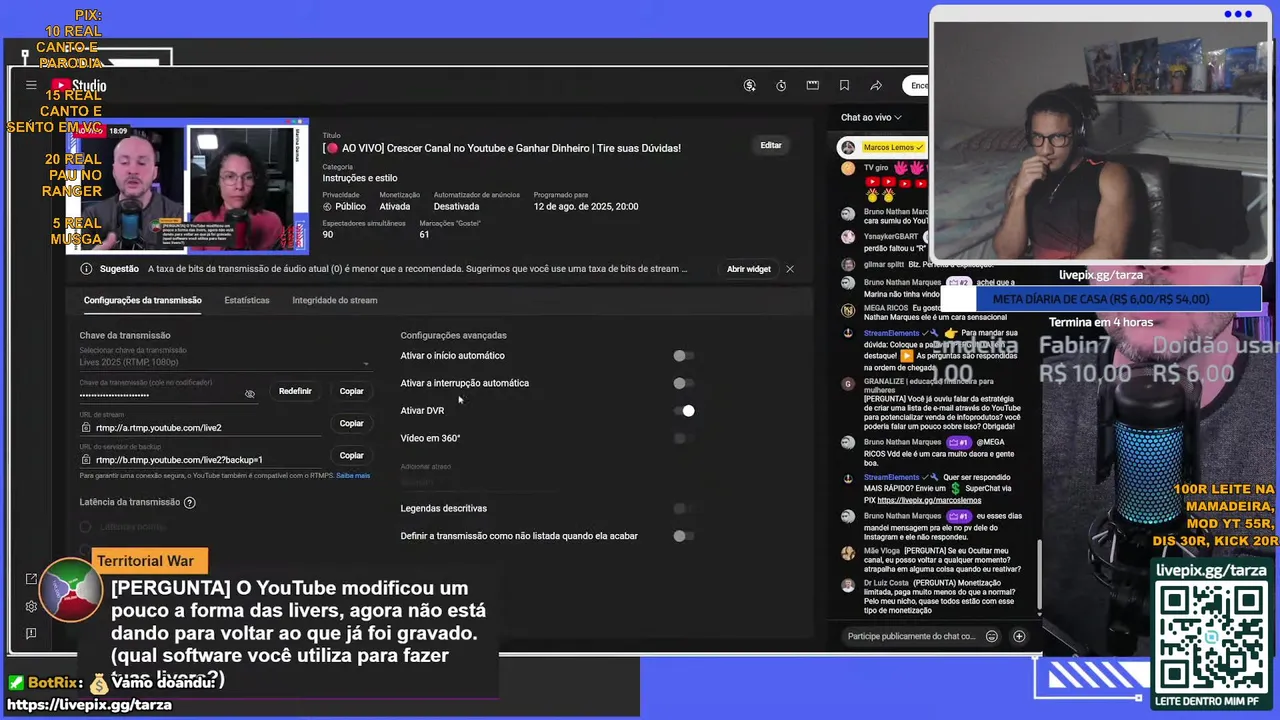This screenshot has height=720, width=1280.
Task: Click the bookmark icon in top bar
Action: (845, 85)
